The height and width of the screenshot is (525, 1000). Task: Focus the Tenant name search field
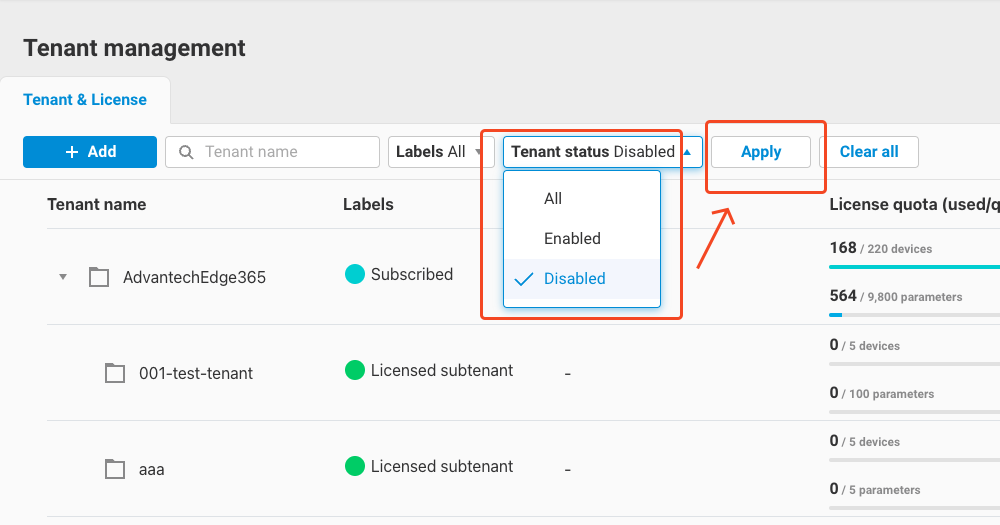point(272,152)
